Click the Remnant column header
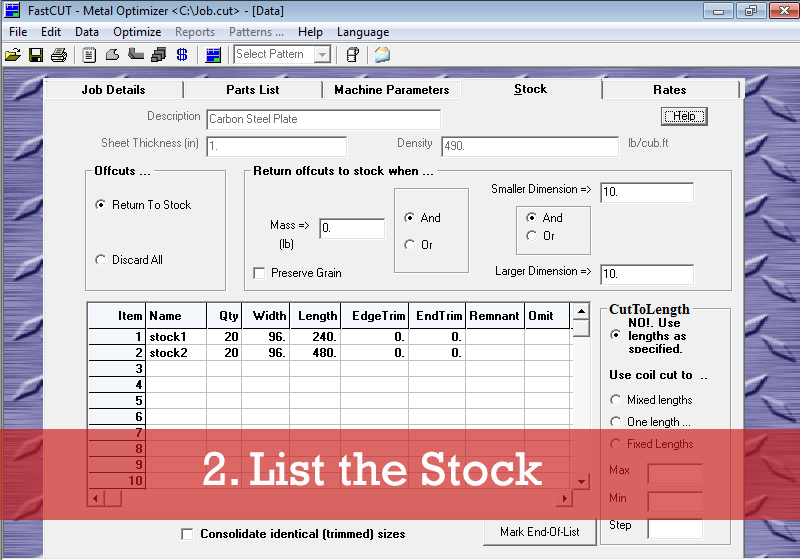Viewport: 800px width, 560px height. point(495,316)
